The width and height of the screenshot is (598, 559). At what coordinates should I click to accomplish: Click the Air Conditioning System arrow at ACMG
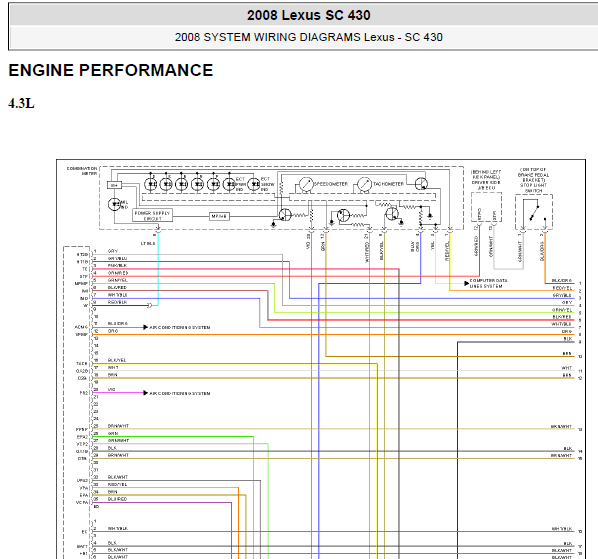(x=145, y=327)
